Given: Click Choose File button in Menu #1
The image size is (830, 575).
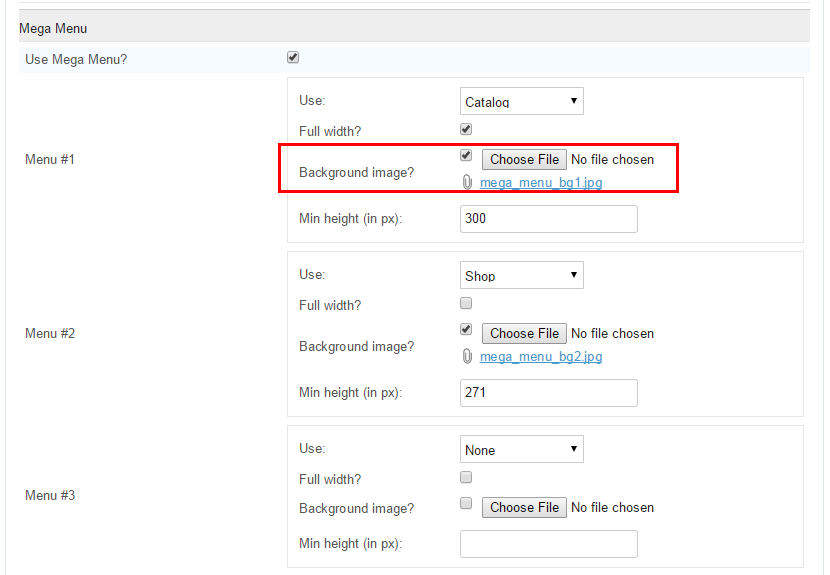Looking at the screenshot, I should click(x=524, y=159).
